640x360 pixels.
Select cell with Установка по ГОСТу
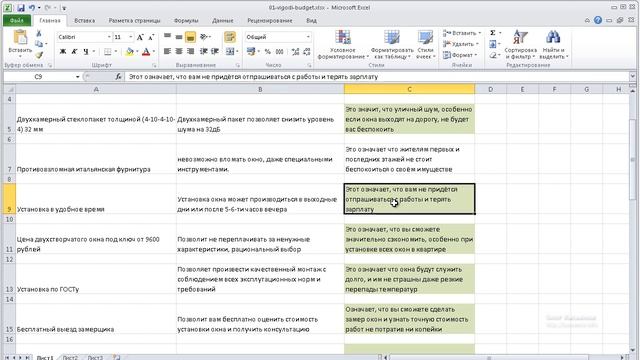point(96,279)
